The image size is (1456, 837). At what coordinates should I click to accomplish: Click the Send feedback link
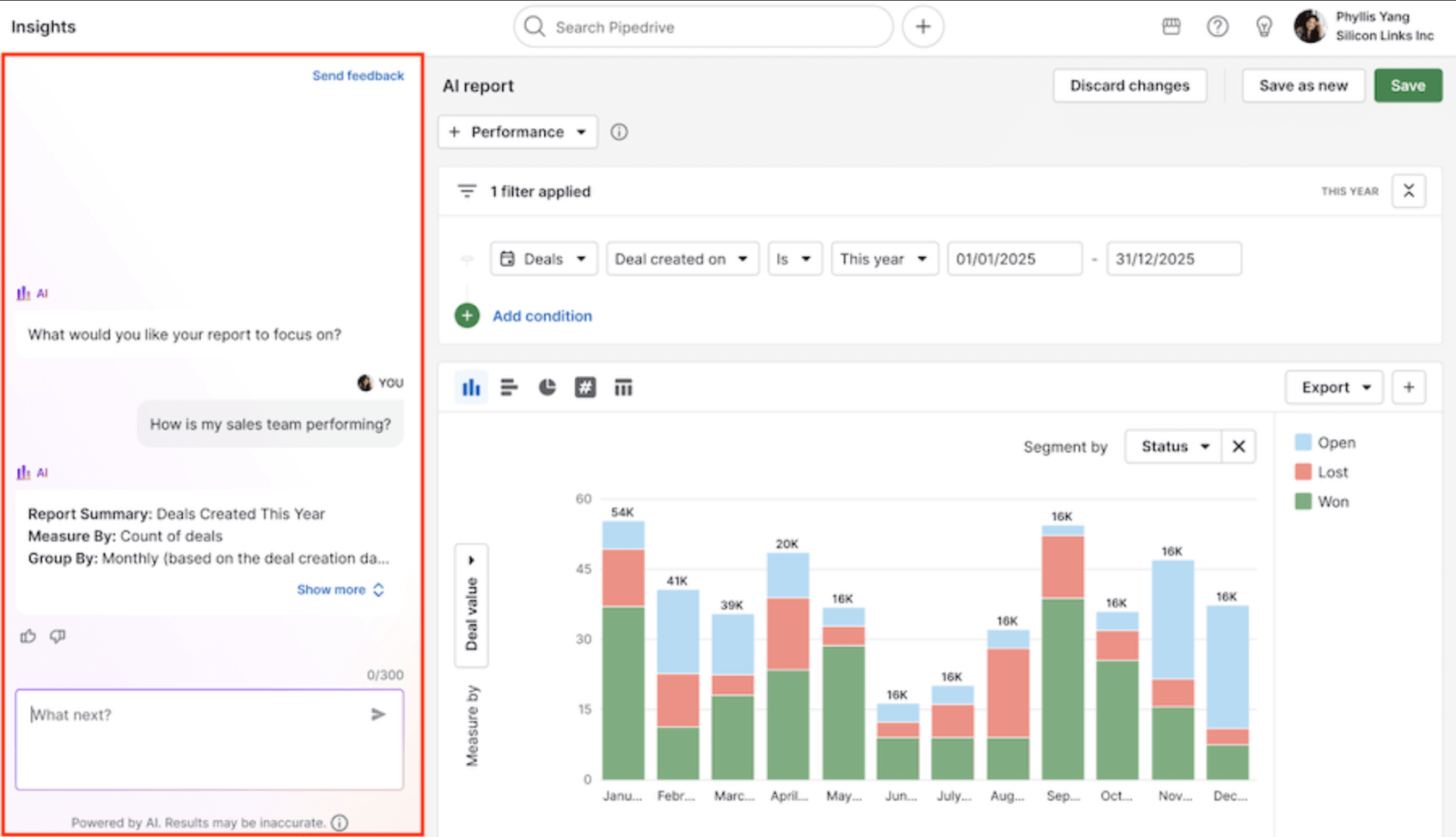click(358, 75)
